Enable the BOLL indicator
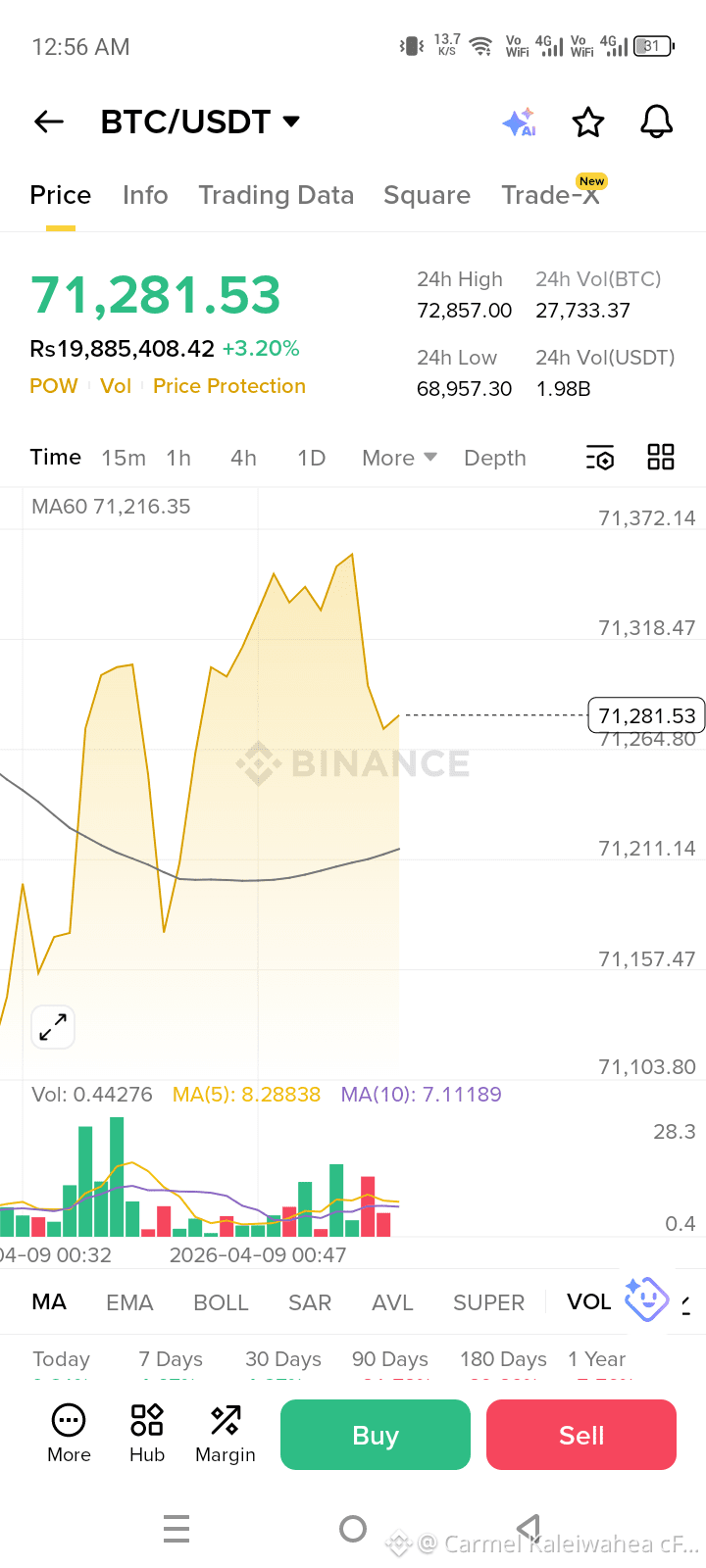The image size is (706, 1568). click(222, 1302)
